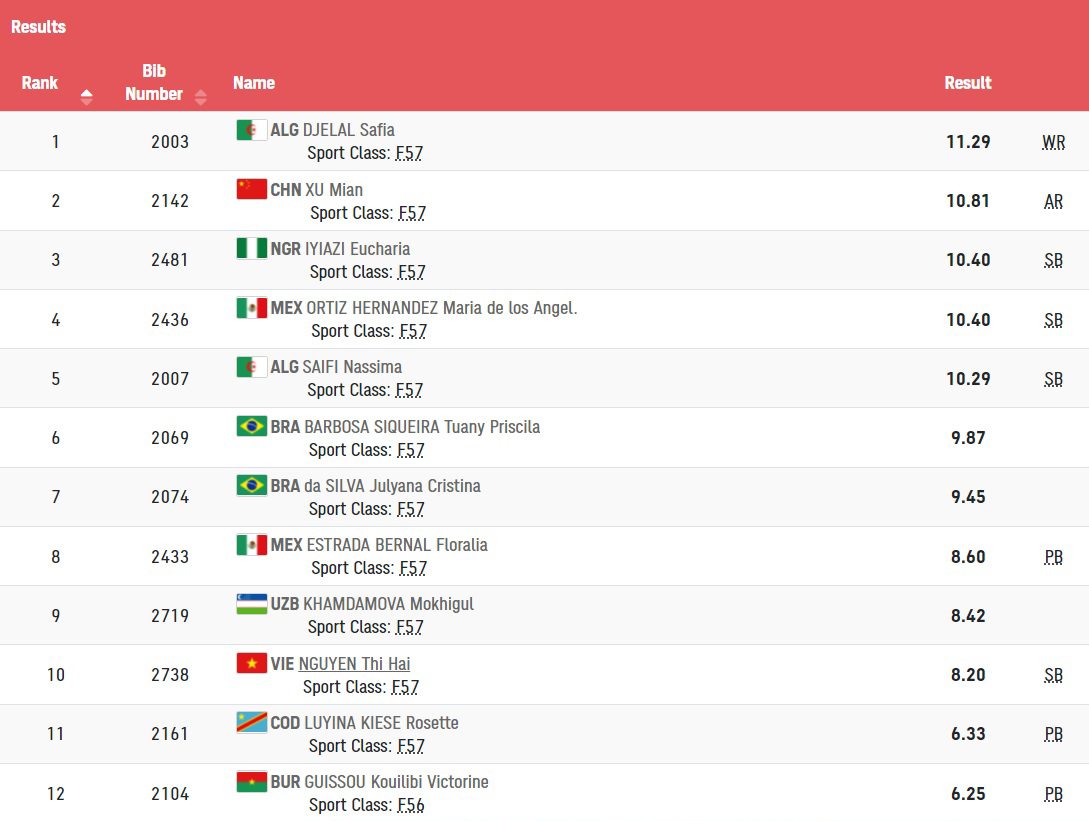Click AR abbreviation next to 10.81

point(1053,201)
